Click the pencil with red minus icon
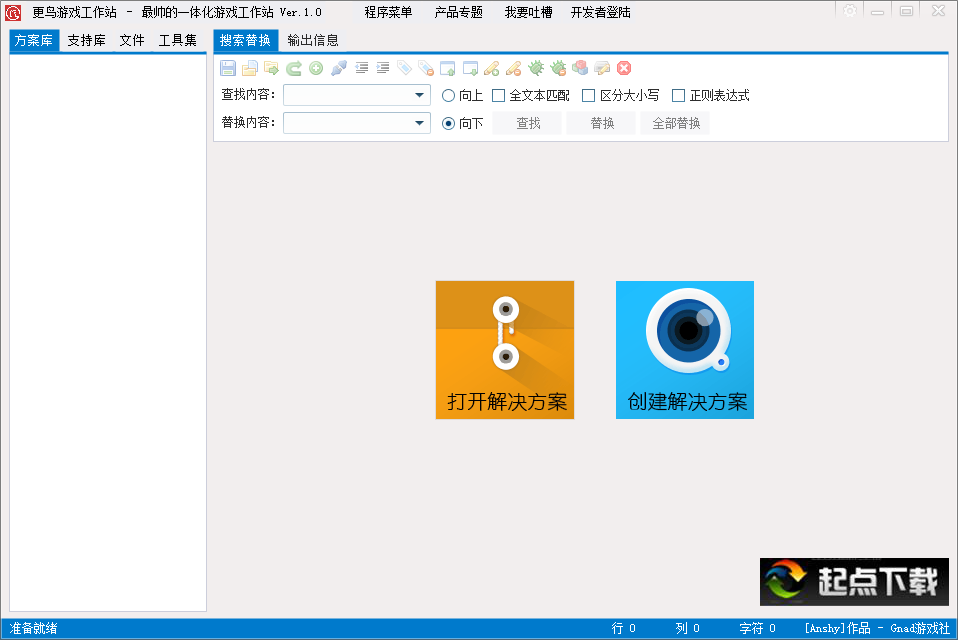The image size is (958, 640). (514, 68)
